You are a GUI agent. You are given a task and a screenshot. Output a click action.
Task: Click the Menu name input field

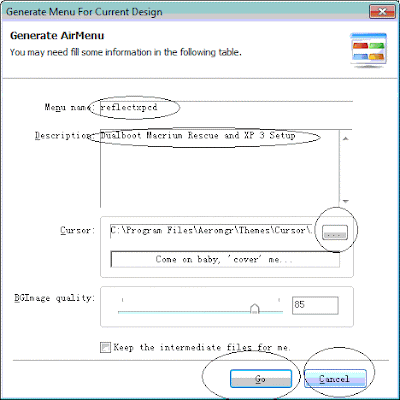tap(226, 107)
